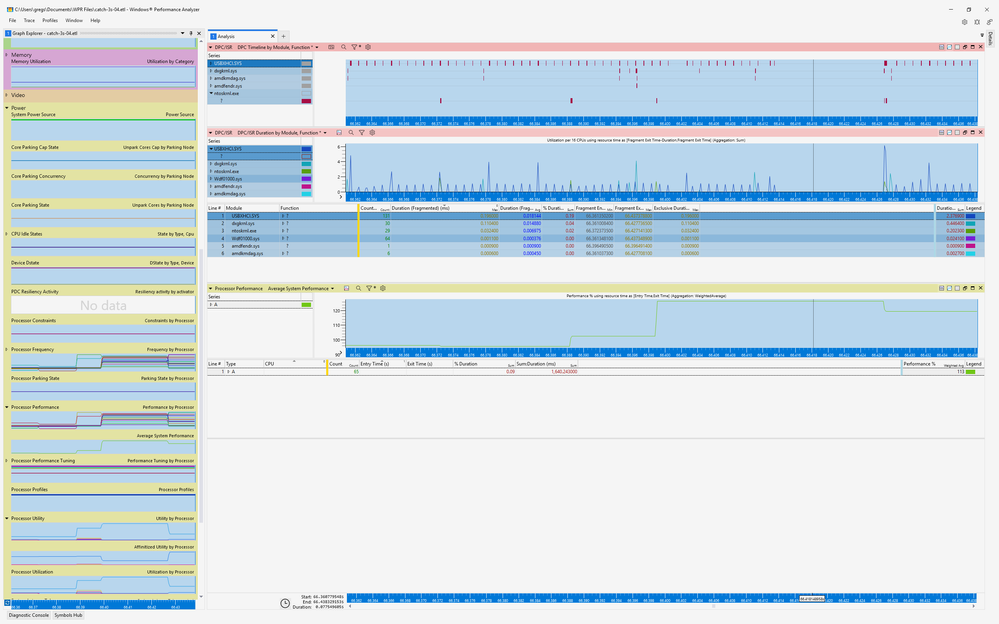Open filter in the DPC/ISR Duration panel
The image size is (999, 624).
coord(361,133)
